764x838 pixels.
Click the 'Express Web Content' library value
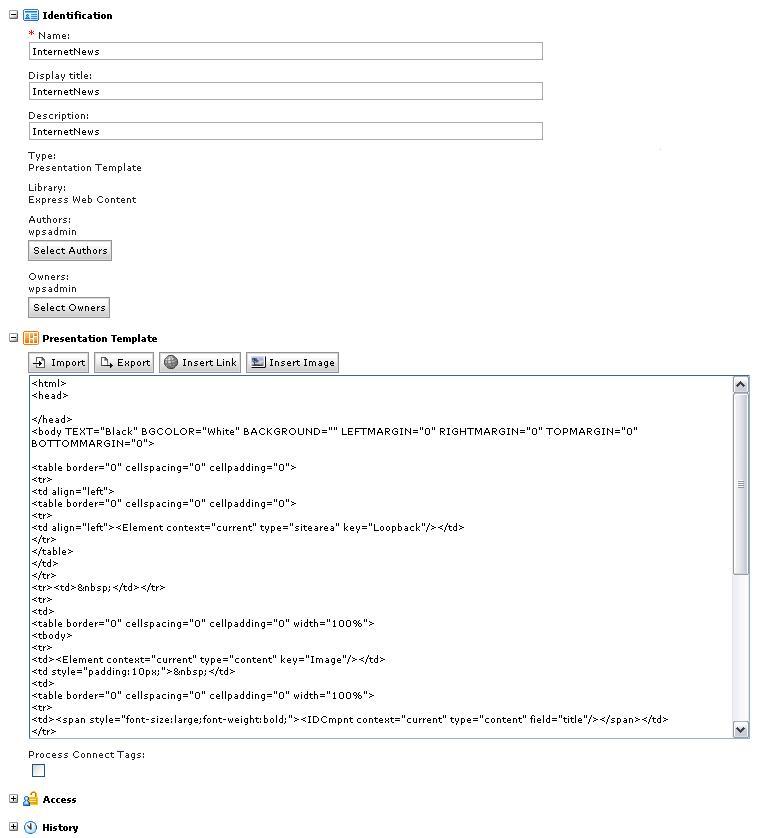tap(82, 199)
